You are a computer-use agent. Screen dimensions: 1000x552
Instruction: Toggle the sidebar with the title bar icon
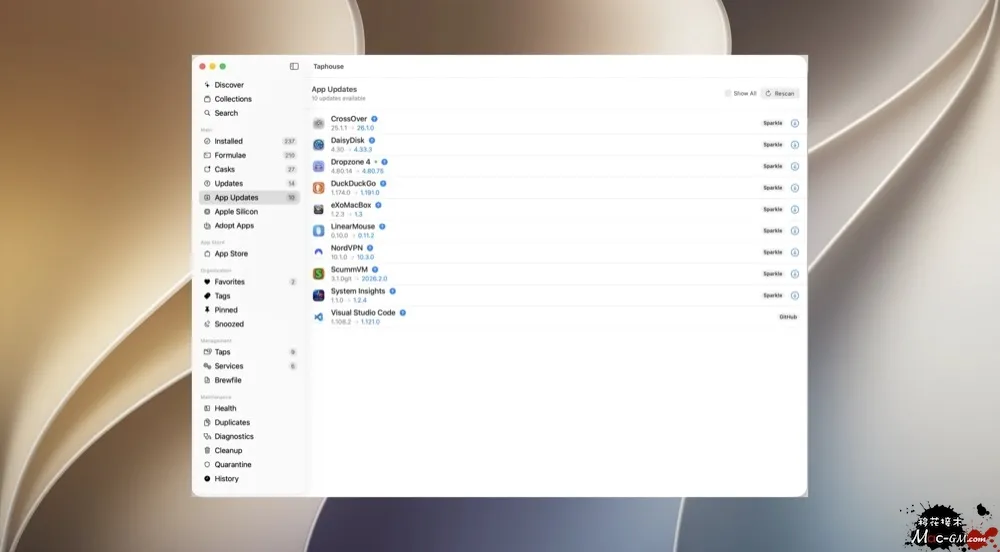click(x=294, y=66)
